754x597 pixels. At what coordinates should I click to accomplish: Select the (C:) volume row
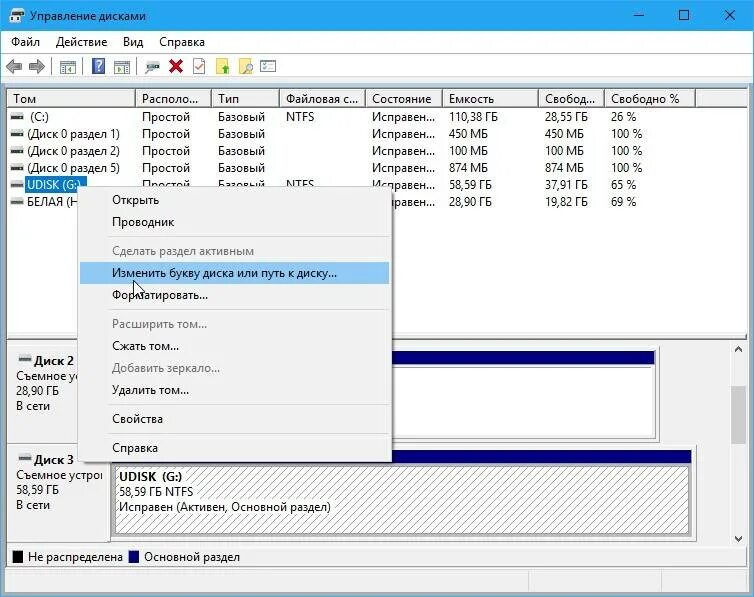point(377,117)
